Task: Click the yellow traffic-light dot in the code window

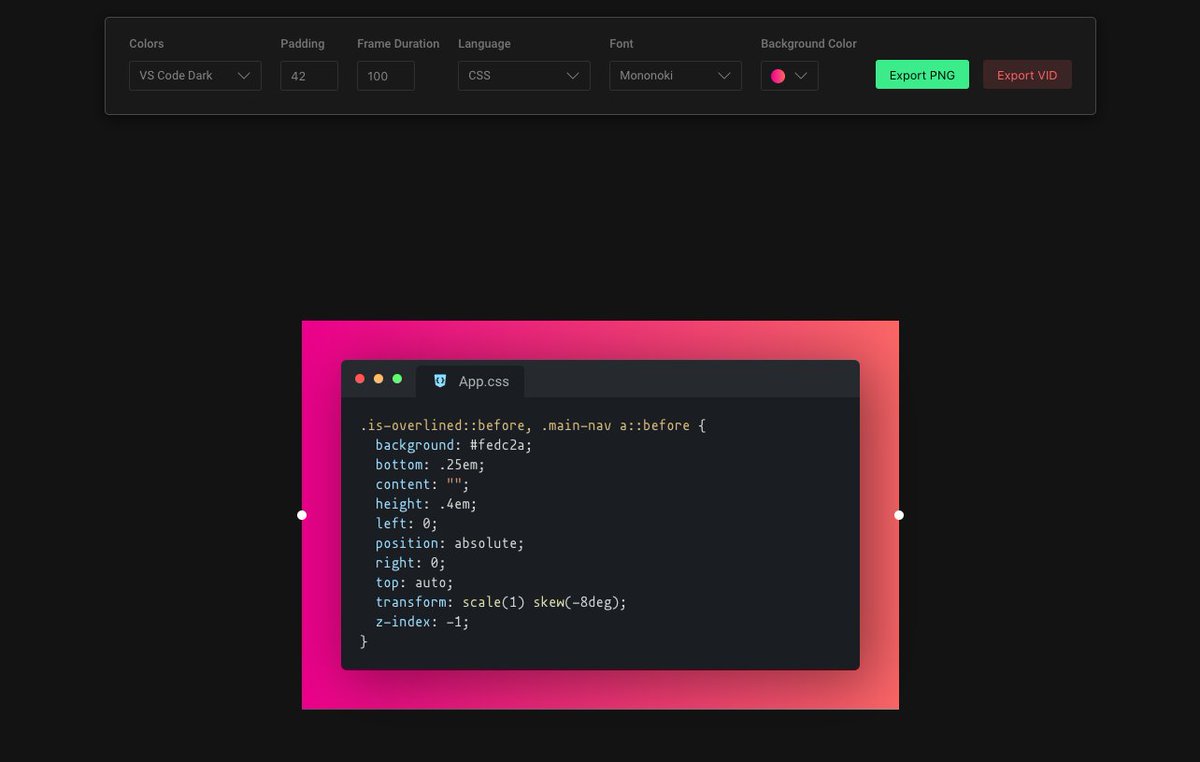Action: pyautogui.click(x=378, y=378)
